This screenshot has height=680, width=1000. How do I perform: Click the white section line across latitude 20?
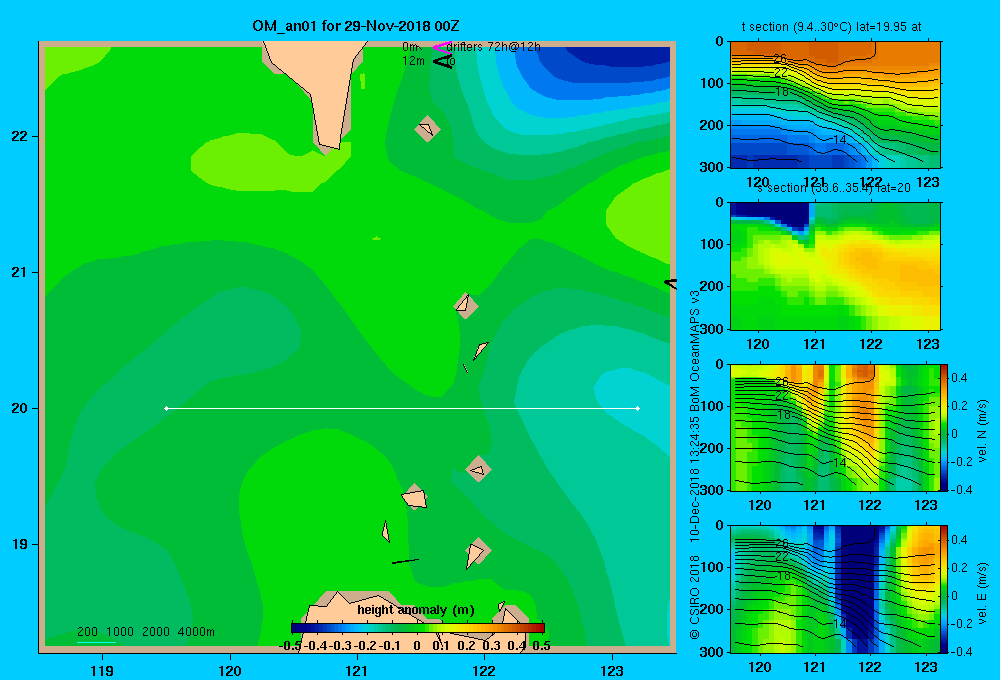[x=402, y=408]
